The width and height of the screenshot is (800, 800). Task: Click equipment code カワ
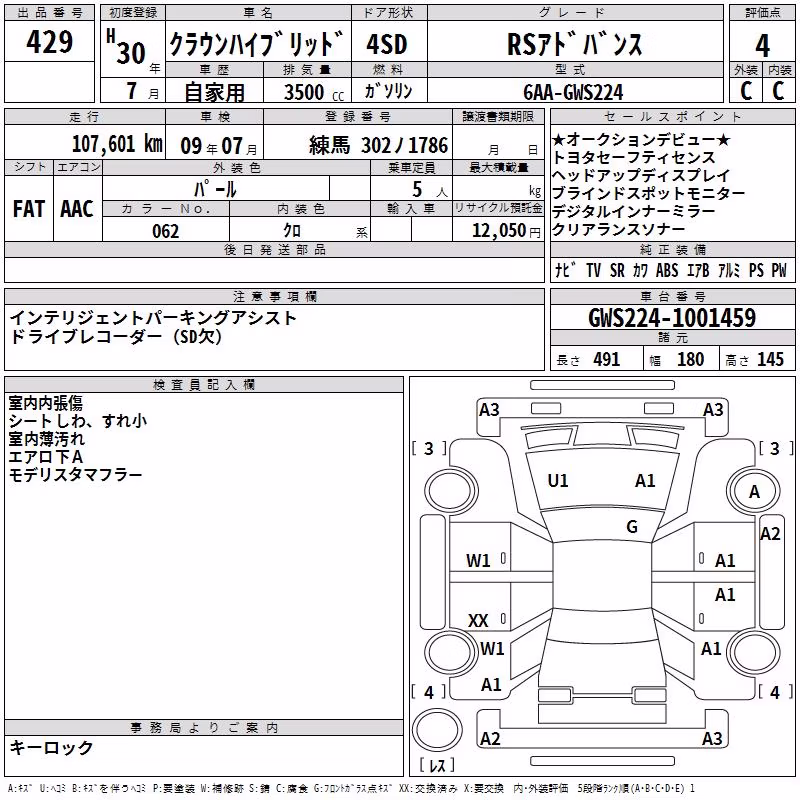(640, 270)
